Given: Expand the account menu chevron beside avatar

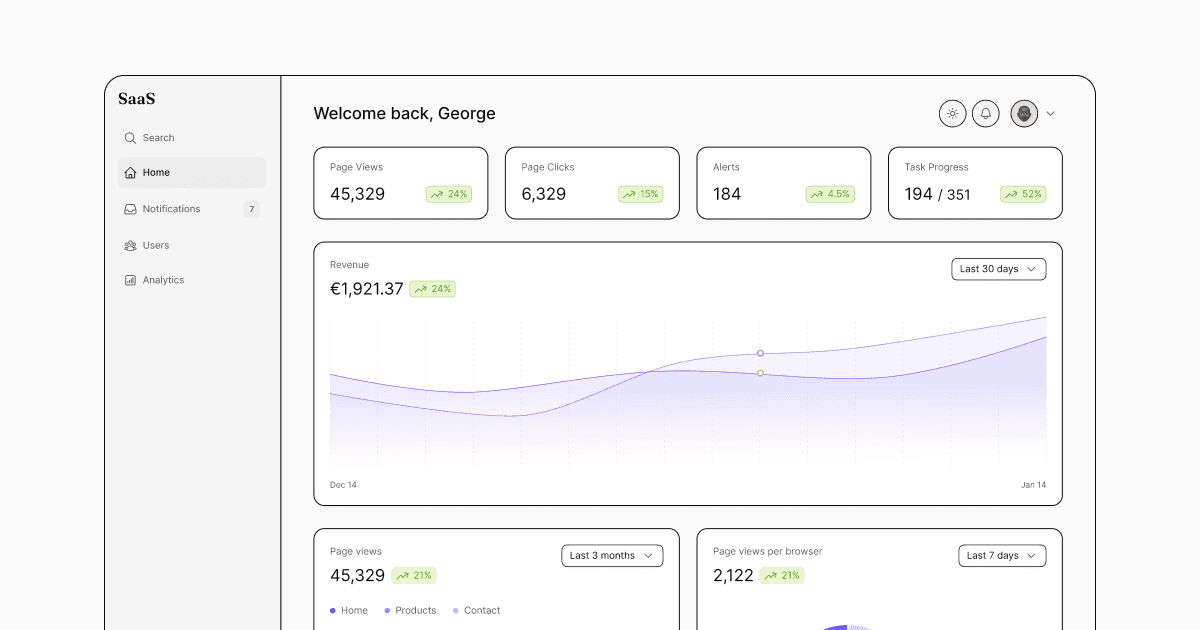Looking at the screenshot, I should [x=1050, y=114].
